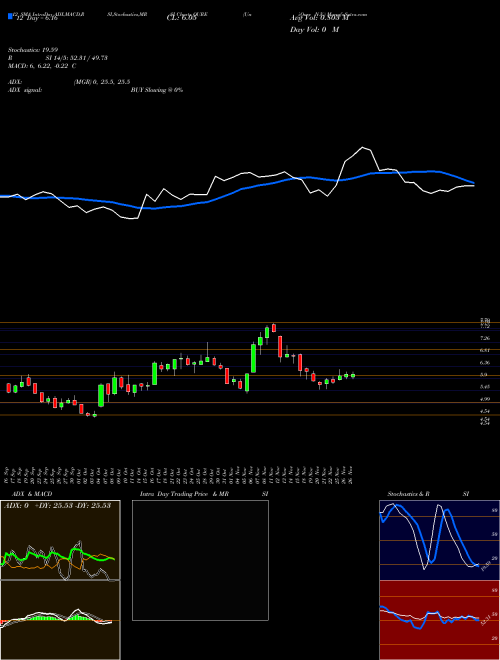Click the 'Stochastics & R' panel title
Image resolution: width=500 pixels, height=660 pixels.
pyautogui.click(x=408, y=494)
